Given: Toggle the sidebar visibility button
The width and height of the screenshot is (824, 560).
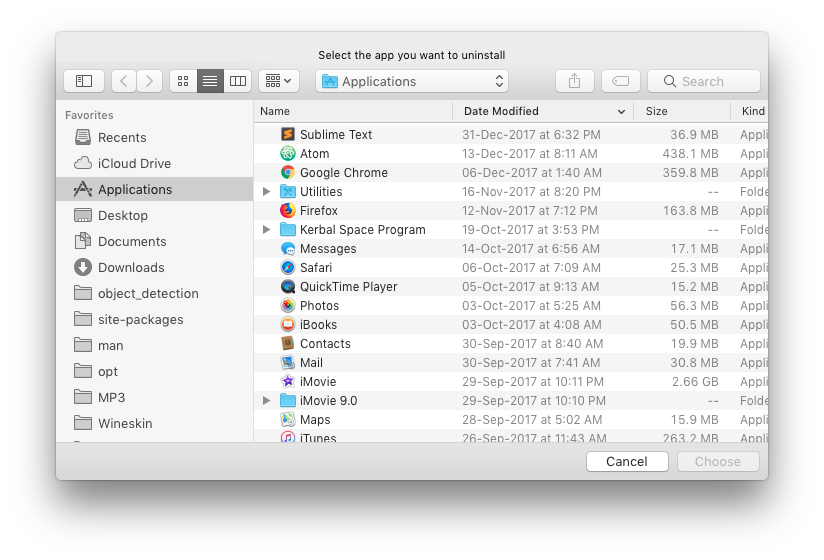Looking at the screenshot, I should tap(84, 81).
